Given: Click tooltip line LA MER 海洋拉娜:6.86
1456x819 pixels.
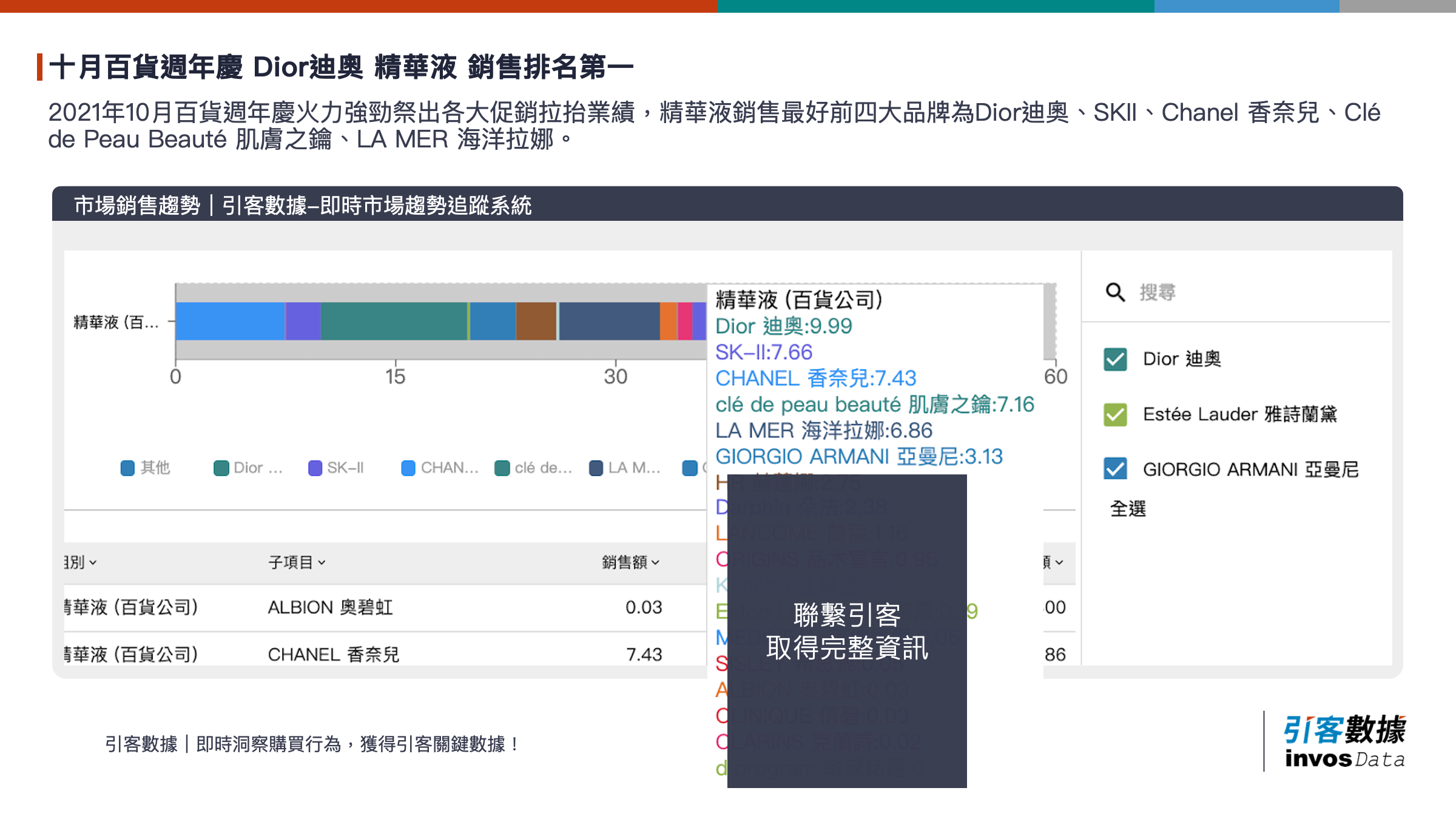Looking at the screenshot, I should point(824,431).
